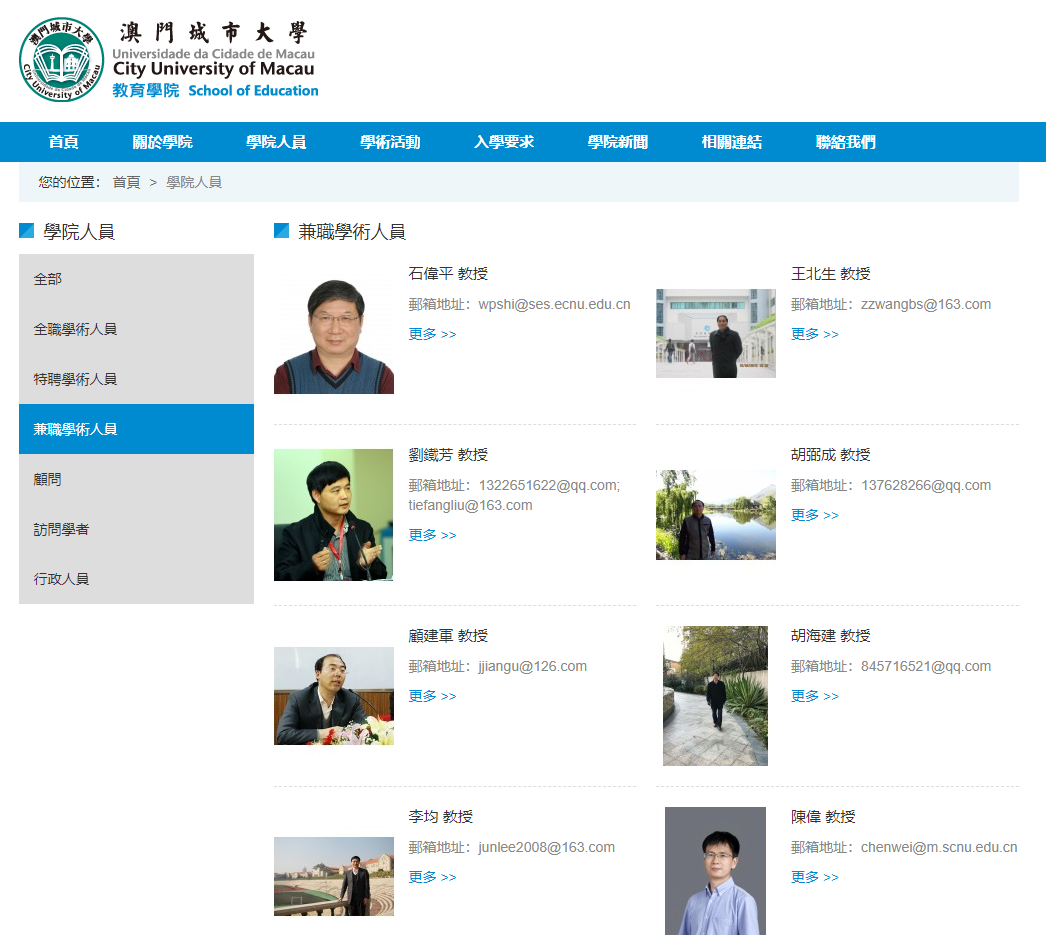Click the name 石偉平 教授
The image size is (1046, 935).
point(448,273)
